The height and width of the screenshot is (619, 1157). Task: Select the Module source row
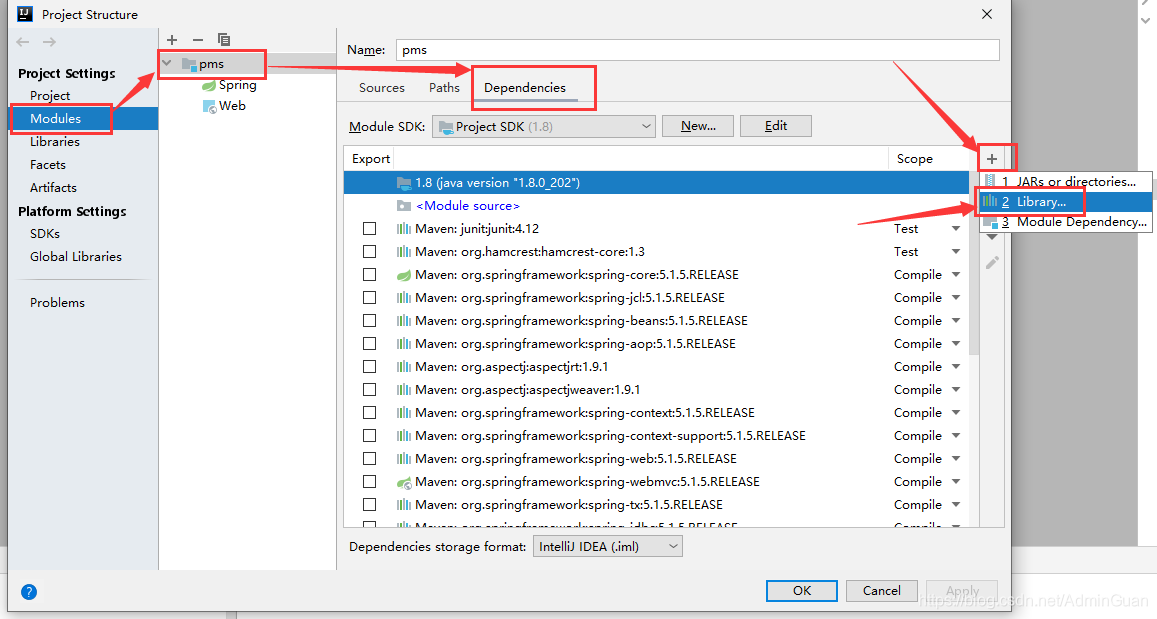coord(656,206)
